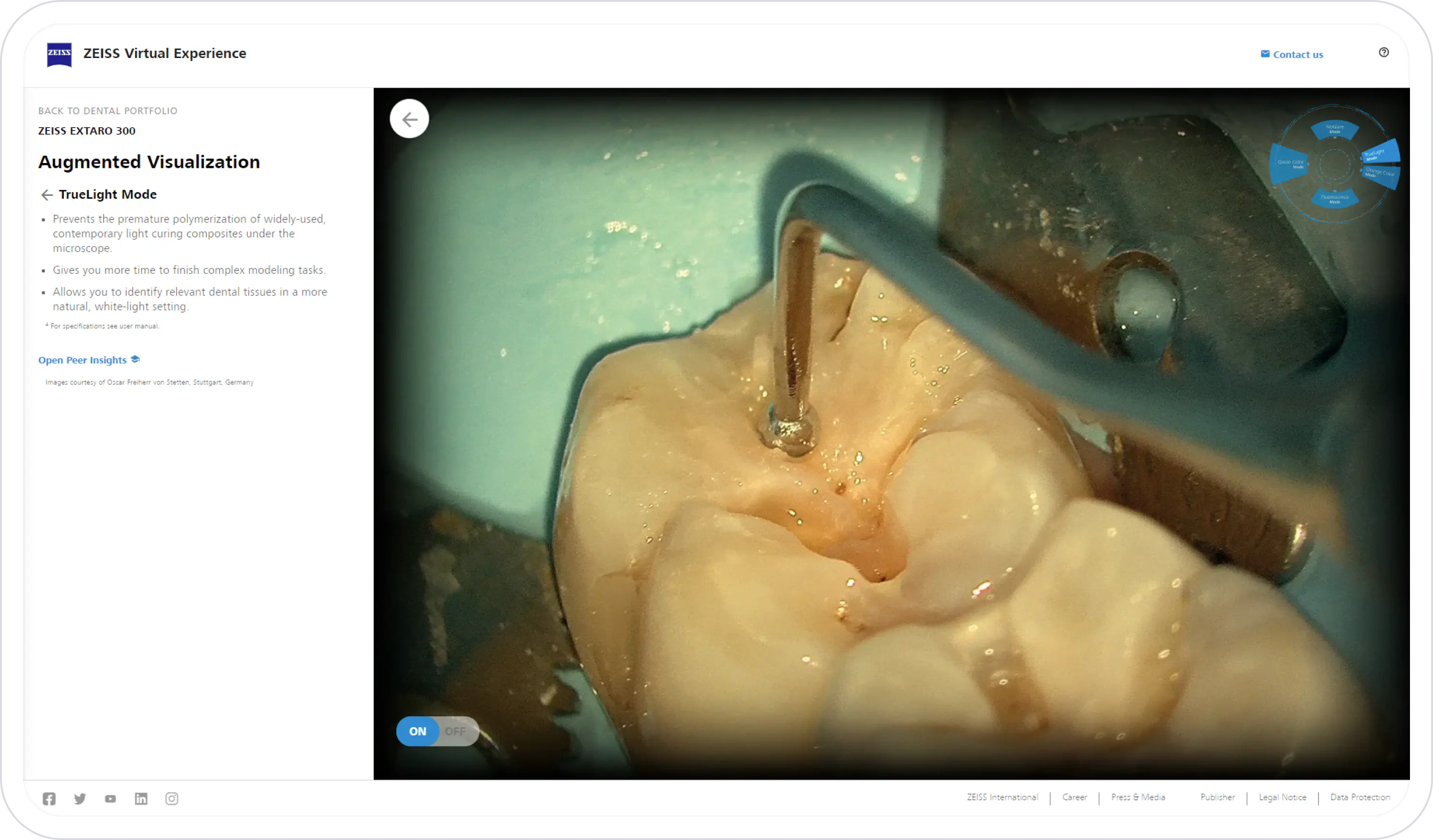Image resolution: width=1433 pixels, height=840 pixels.
Task: Open the YouTube icon in footer
Action: coord(110,798)
